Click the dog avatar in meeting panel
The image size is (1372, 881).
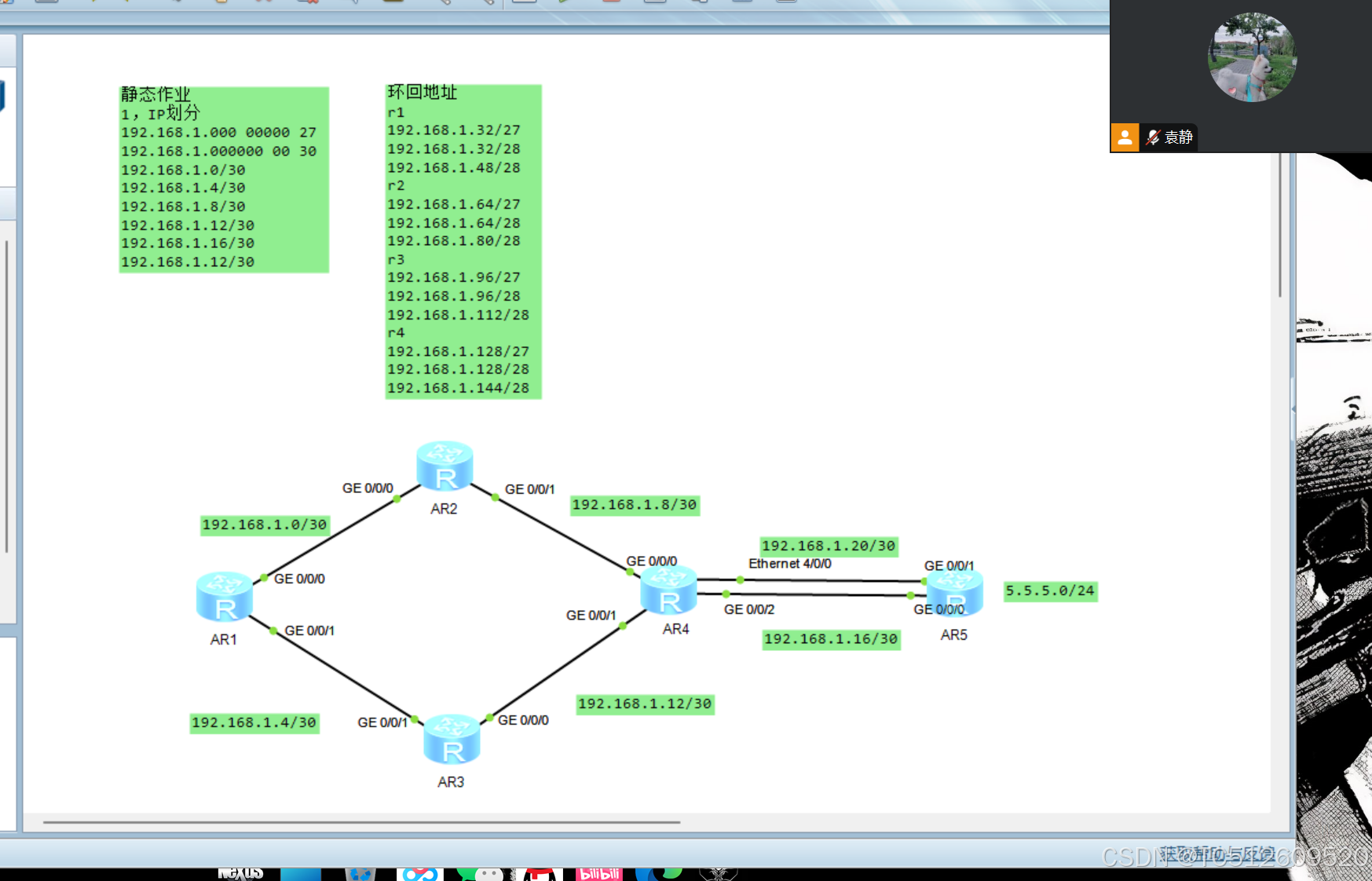1252,57
